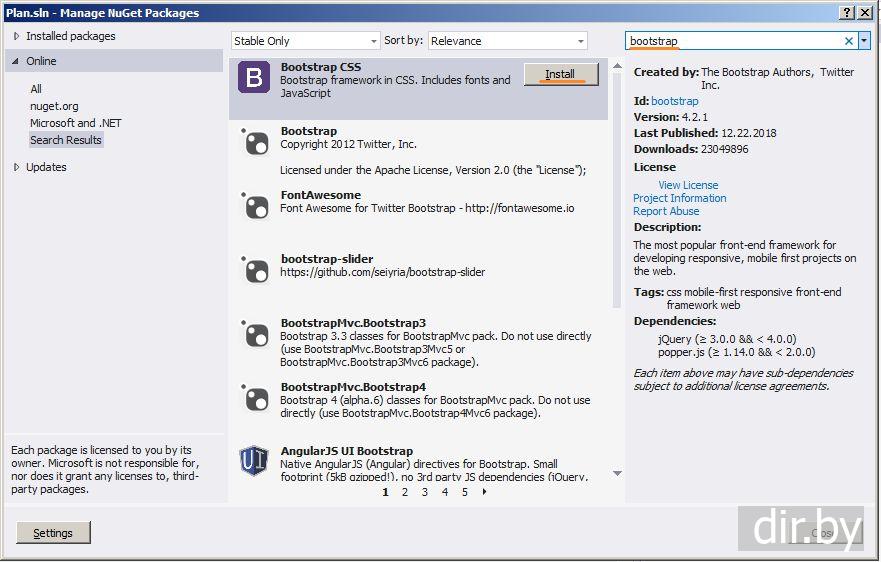Click the BootstrapMvc.Bootstrap4 package icon

pos(256,398)
